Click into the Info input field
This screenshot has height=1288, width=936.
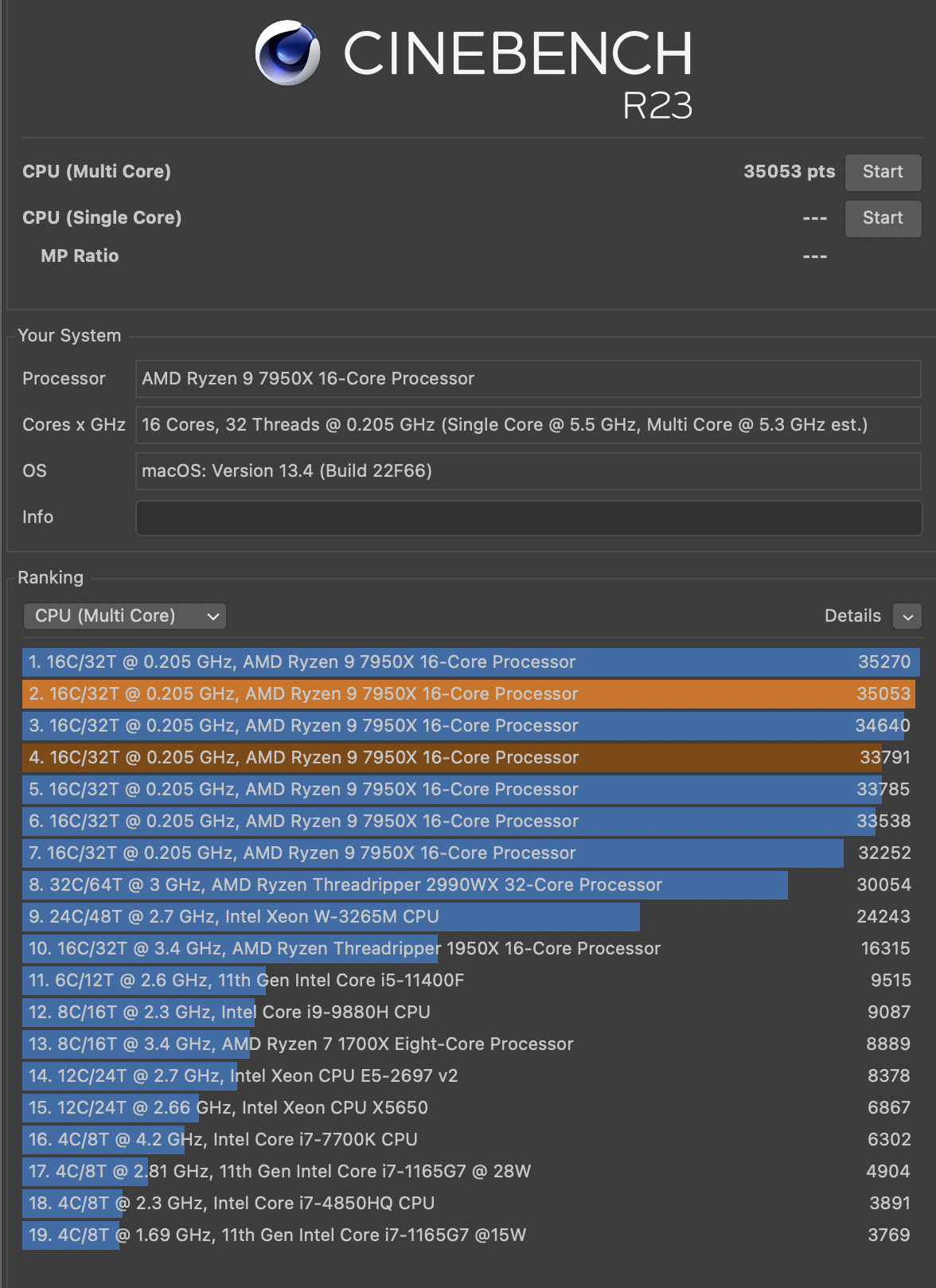tap(528, 517)
